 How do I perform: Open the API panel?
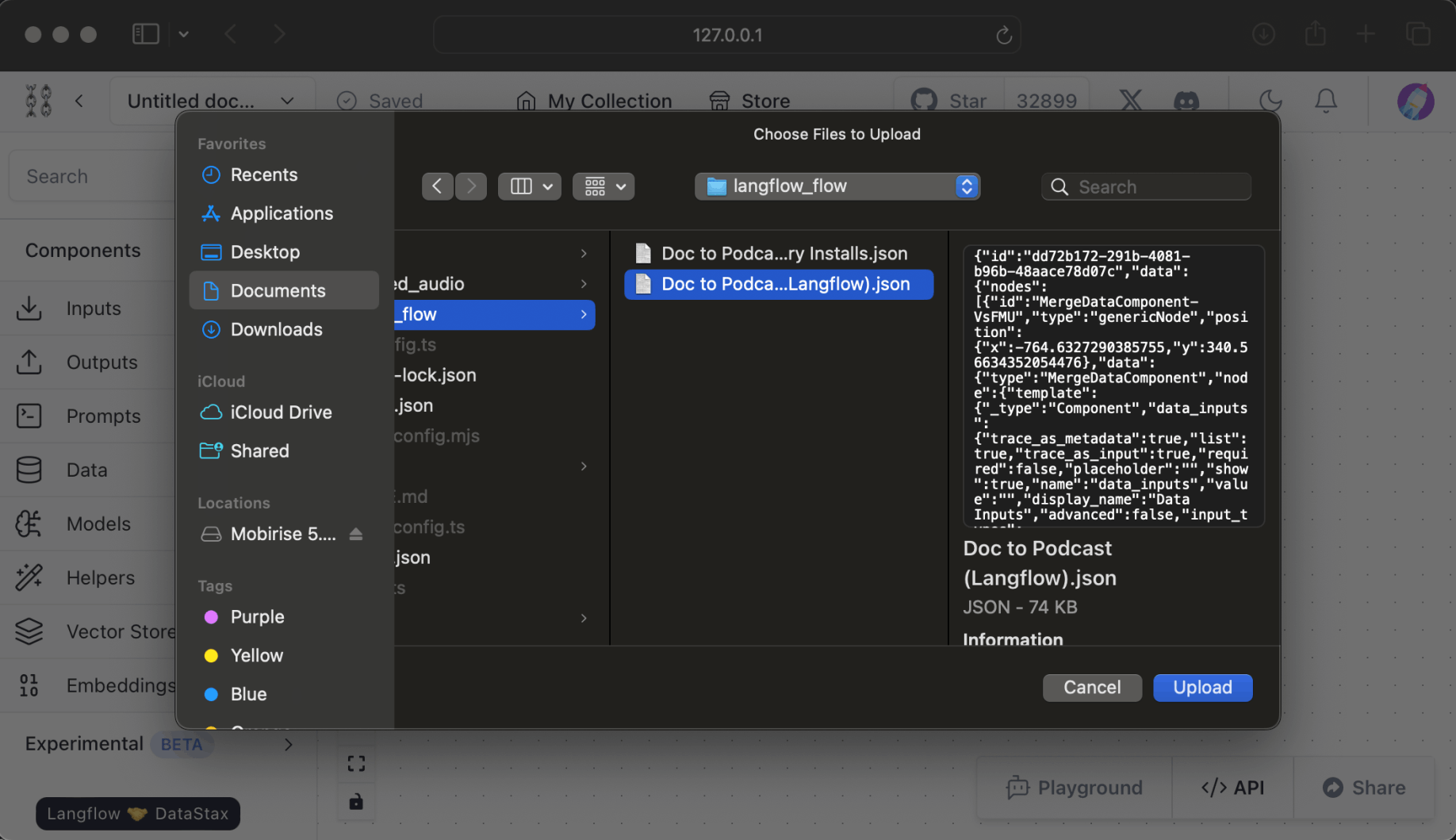[x=1232, y=788]
